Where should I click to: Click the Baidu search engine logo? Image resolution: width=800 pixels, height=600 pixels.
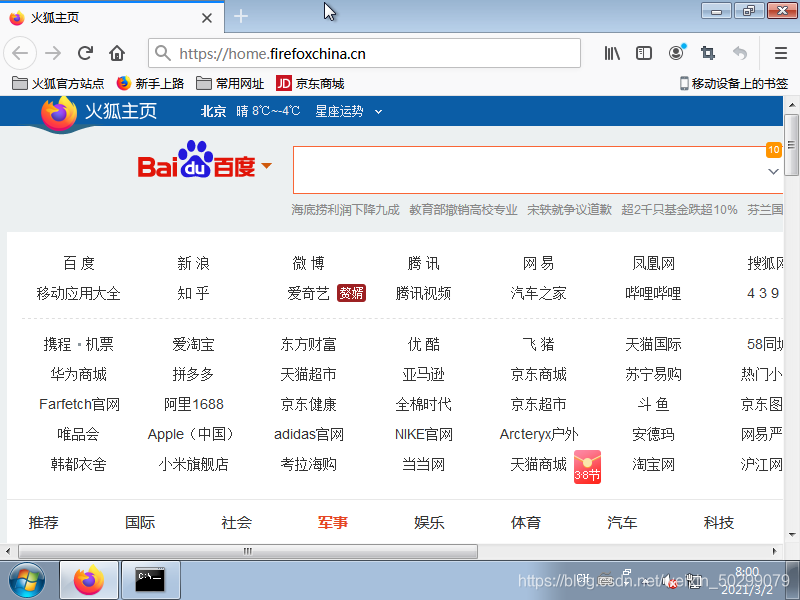pyautogui.click(x=196, y=160)
